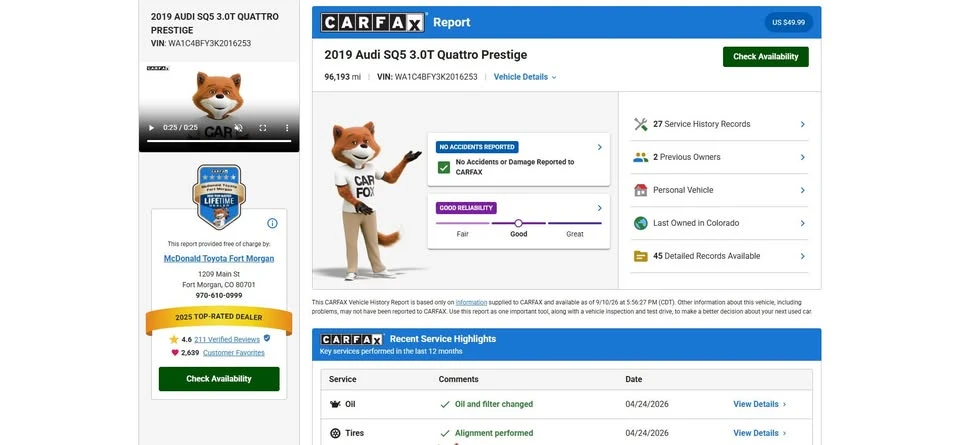Click the 2025 Top-Rated Dealer ribbon
This screenshot has height=445, width=960.
[219, 318]
